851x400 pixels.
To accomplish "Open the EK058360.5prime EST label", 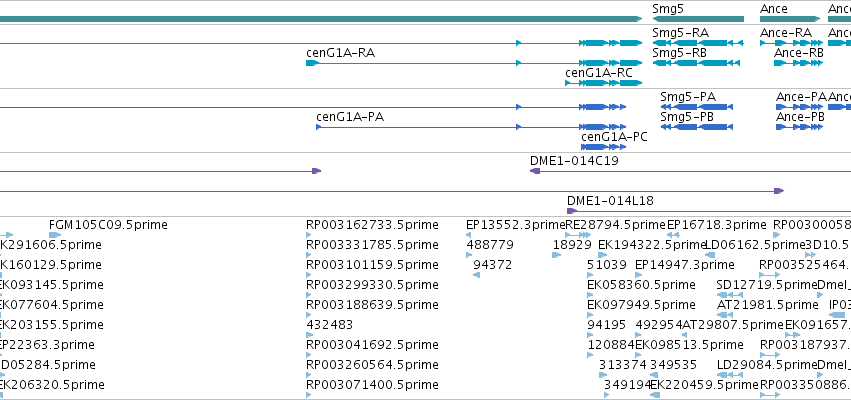I will tap(642, 285).
